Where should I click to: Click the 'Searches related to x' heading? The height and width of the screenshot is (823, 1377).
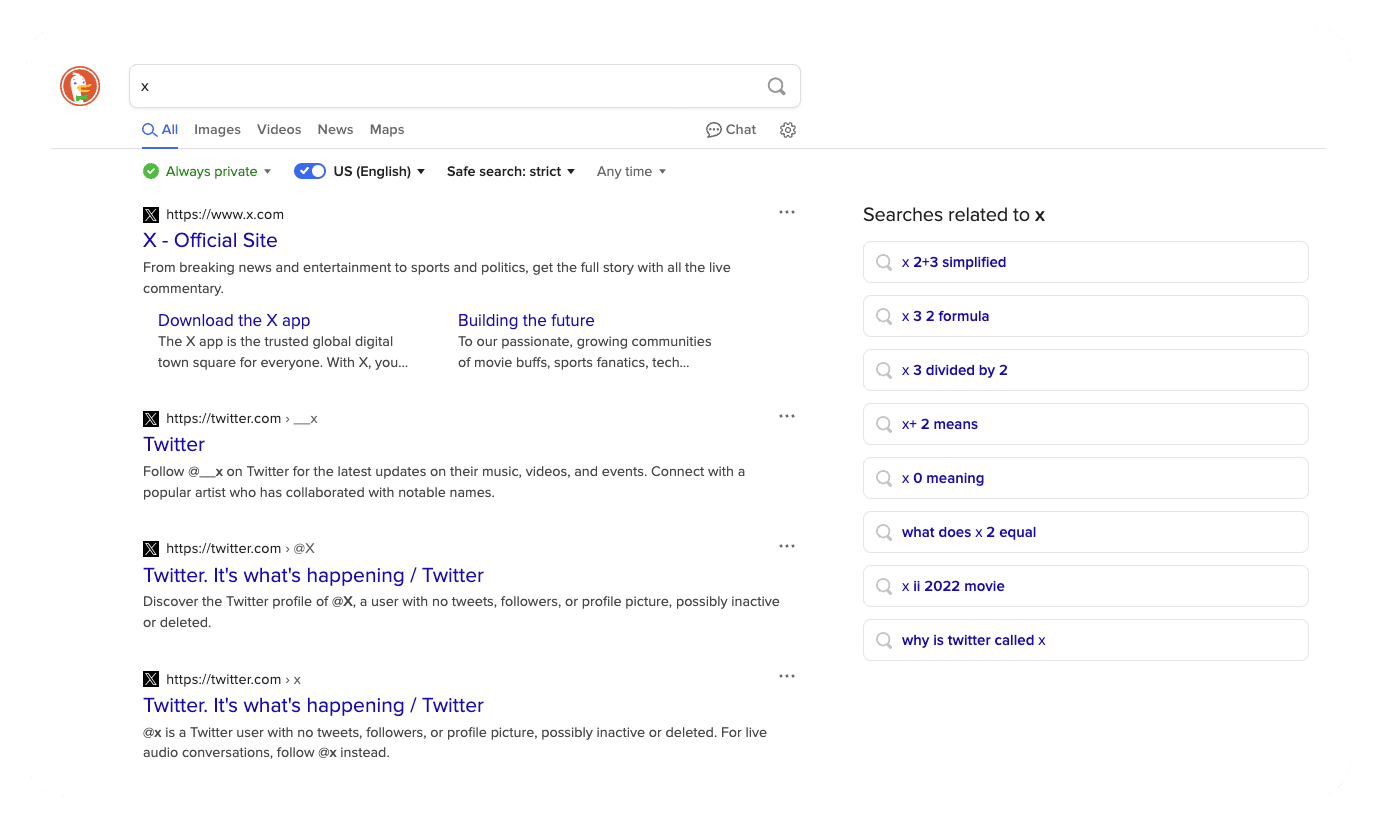coord(954,215)
